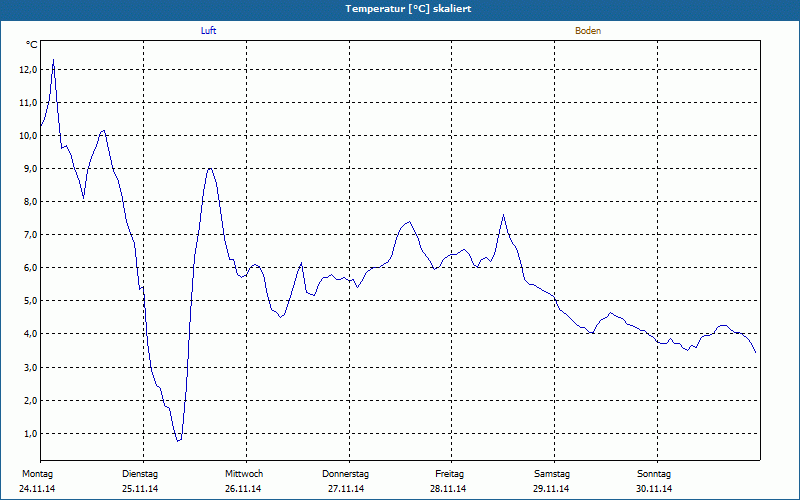The height and width of the screenshot is (500, 800).
Task: Select the '°C' unit label
Action: click(32, 45)
